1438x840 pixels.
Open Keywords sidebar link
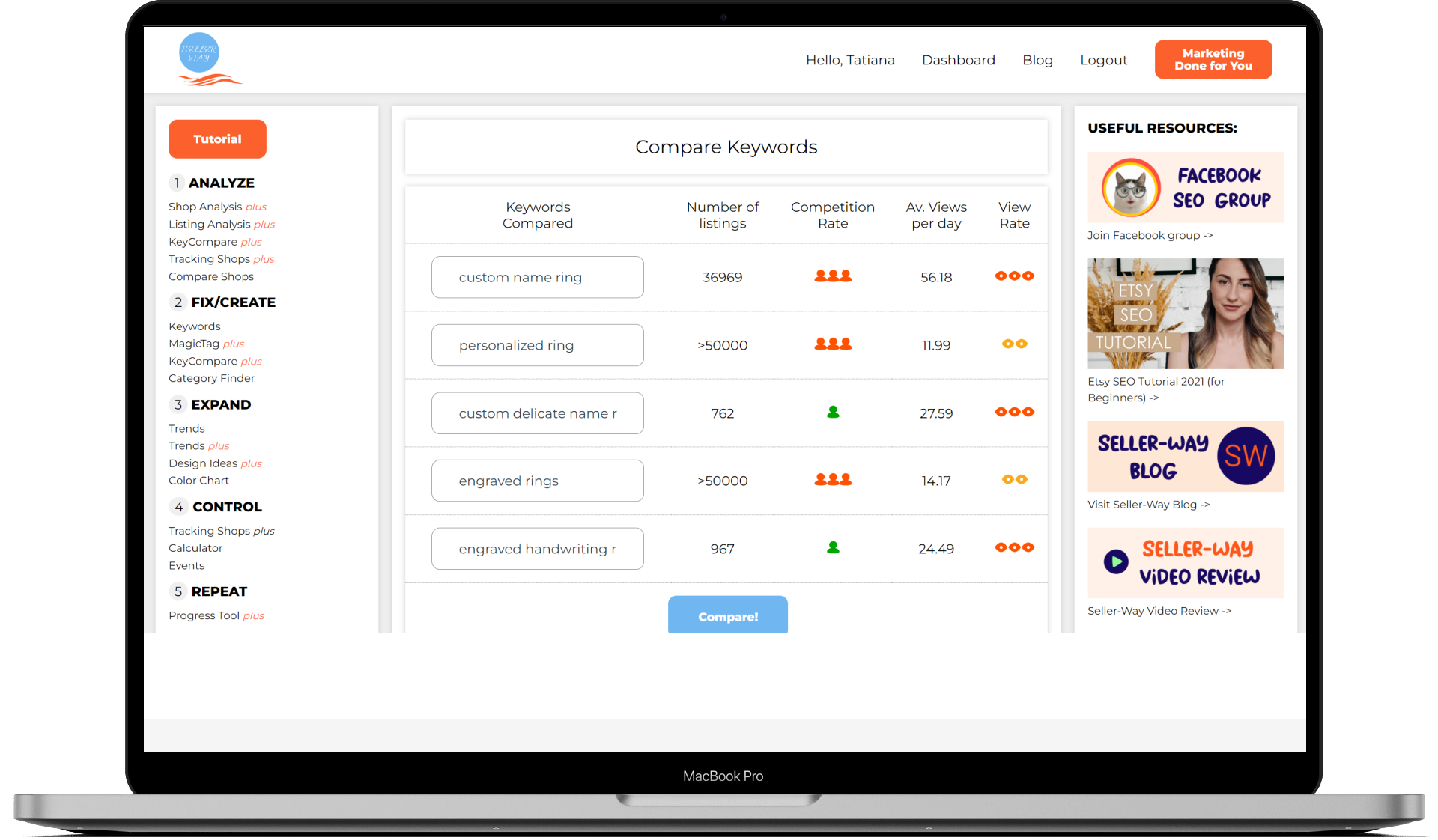coord(195,326)
